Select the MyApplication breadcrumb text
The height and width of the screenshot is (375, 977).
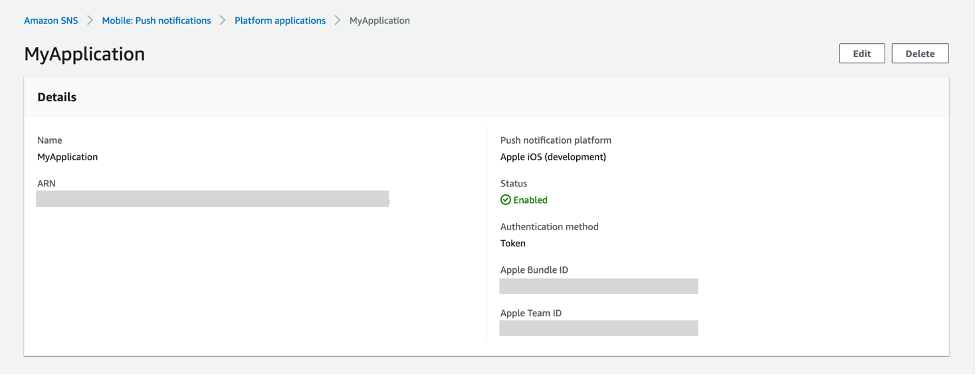coord(379,21)
